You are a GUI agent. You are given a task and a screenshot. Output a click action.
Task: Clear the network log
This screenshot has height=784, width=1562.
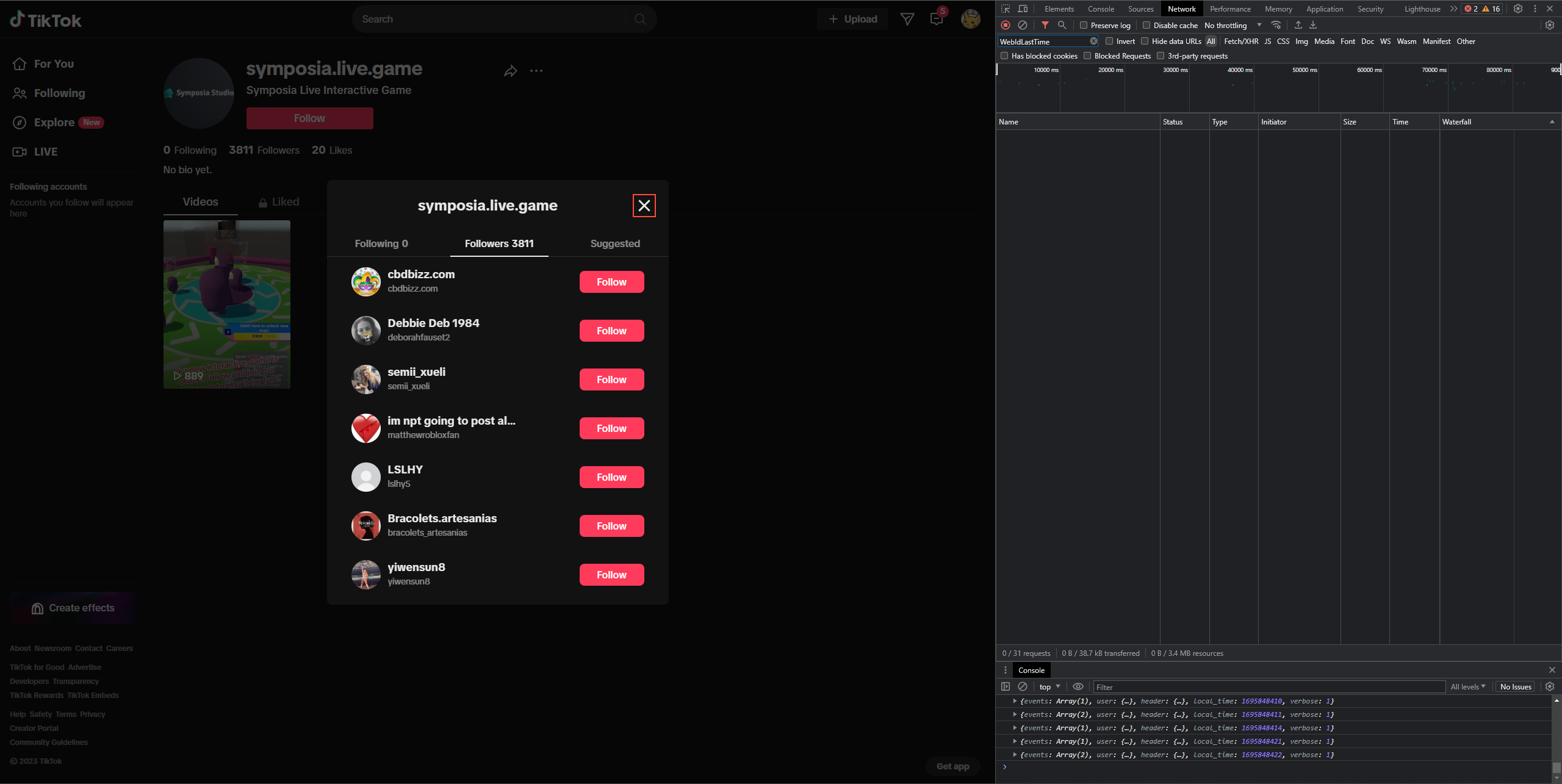[1023, 25]
